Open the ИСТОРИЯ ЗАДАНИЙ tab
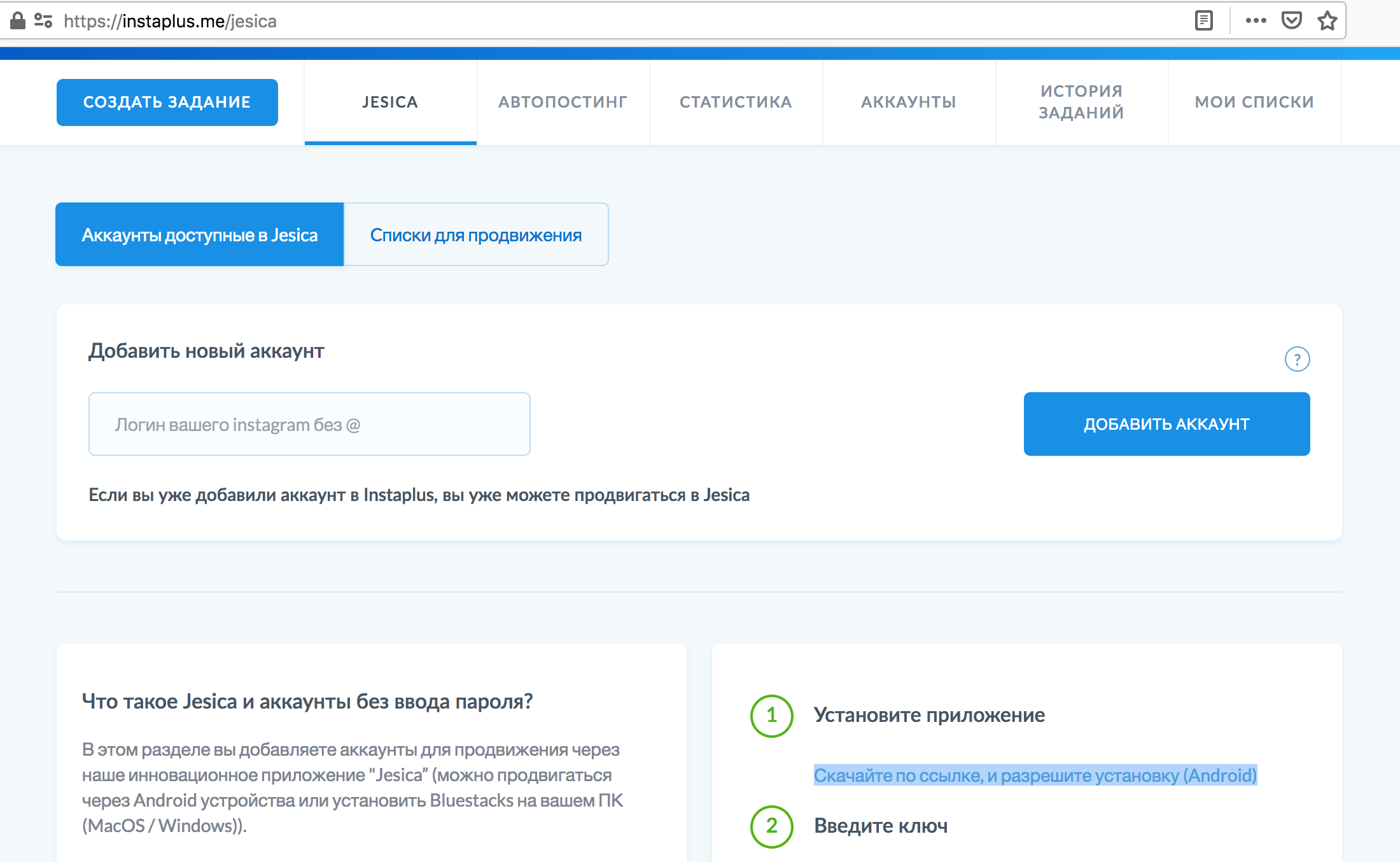 pyautogui.click(x=1081, y=102)
